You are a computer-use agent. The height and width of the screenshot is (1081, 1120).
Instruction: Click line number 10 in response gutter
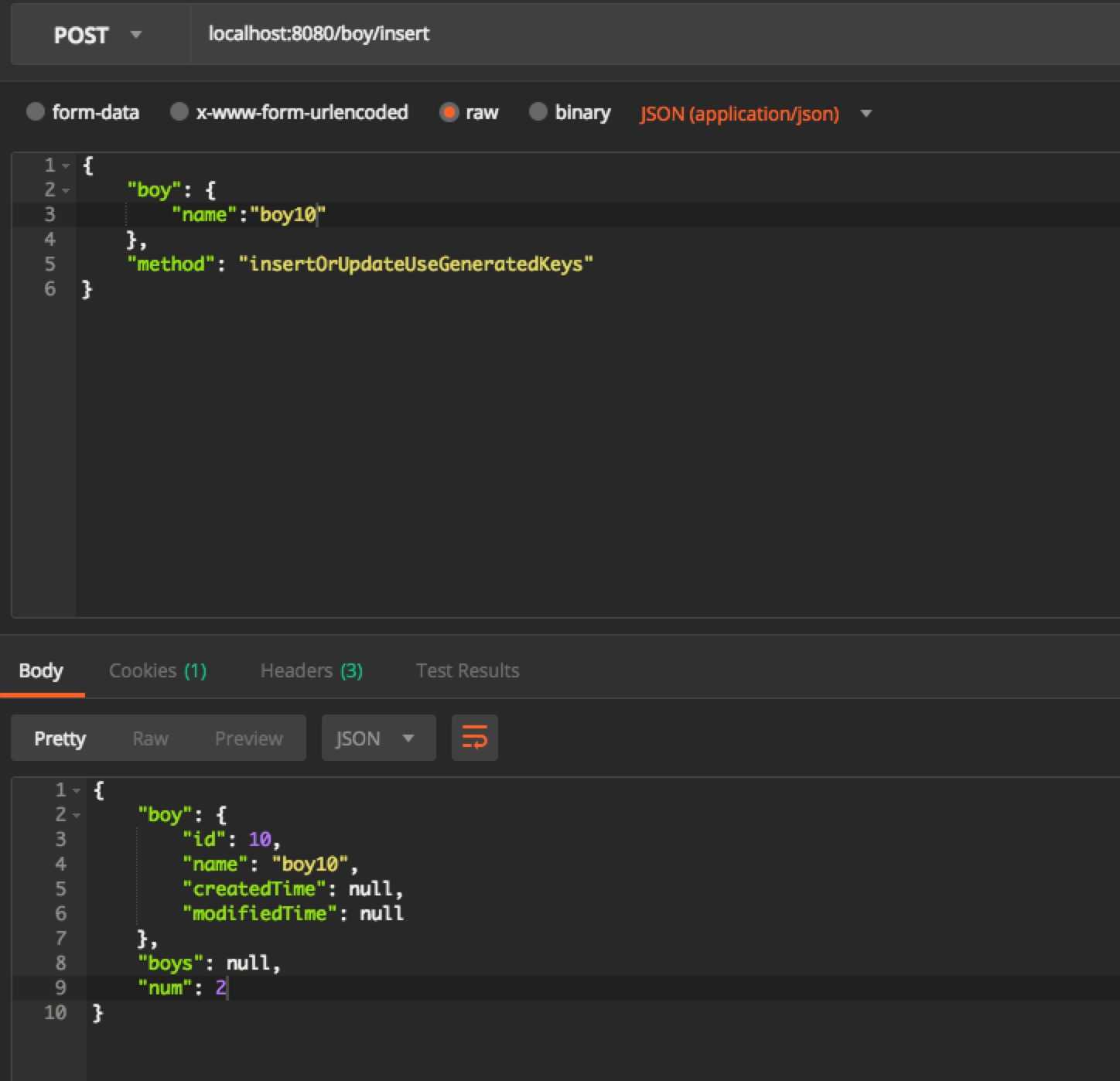pyautogui.click(x=55, y=1012)
